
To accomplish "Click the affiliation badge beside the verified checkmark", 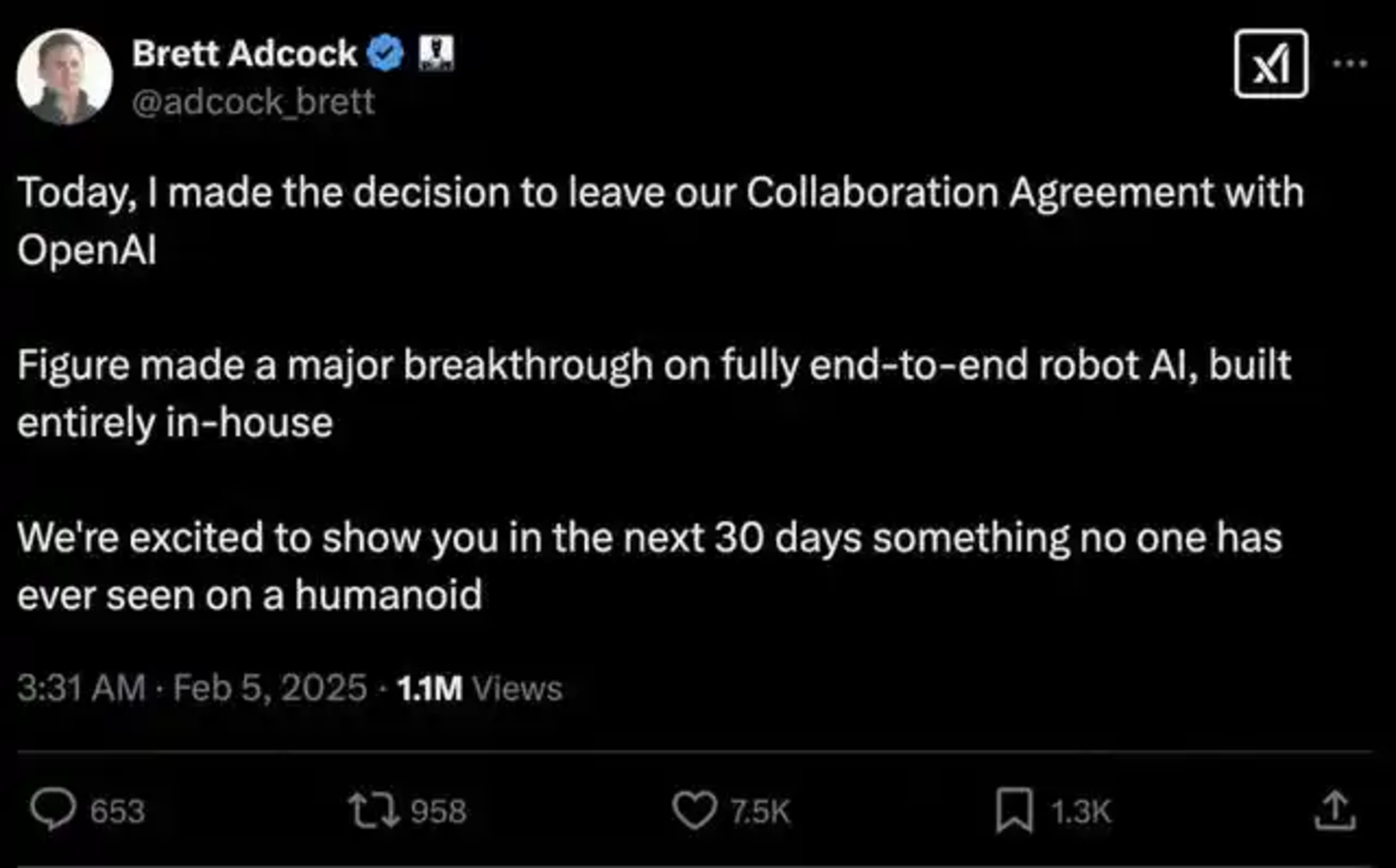I will click(x=436, y=53).
